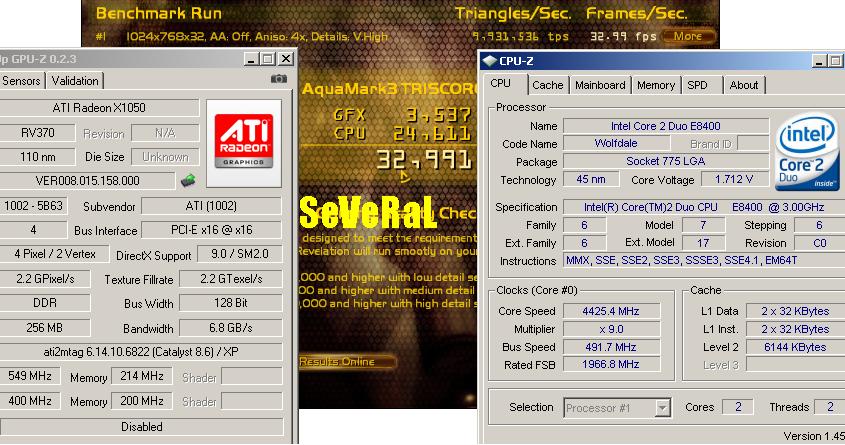Click the 1.712 V core voltage field
The width and height of the screenshot is (845, 445).
tap(734, 179)
